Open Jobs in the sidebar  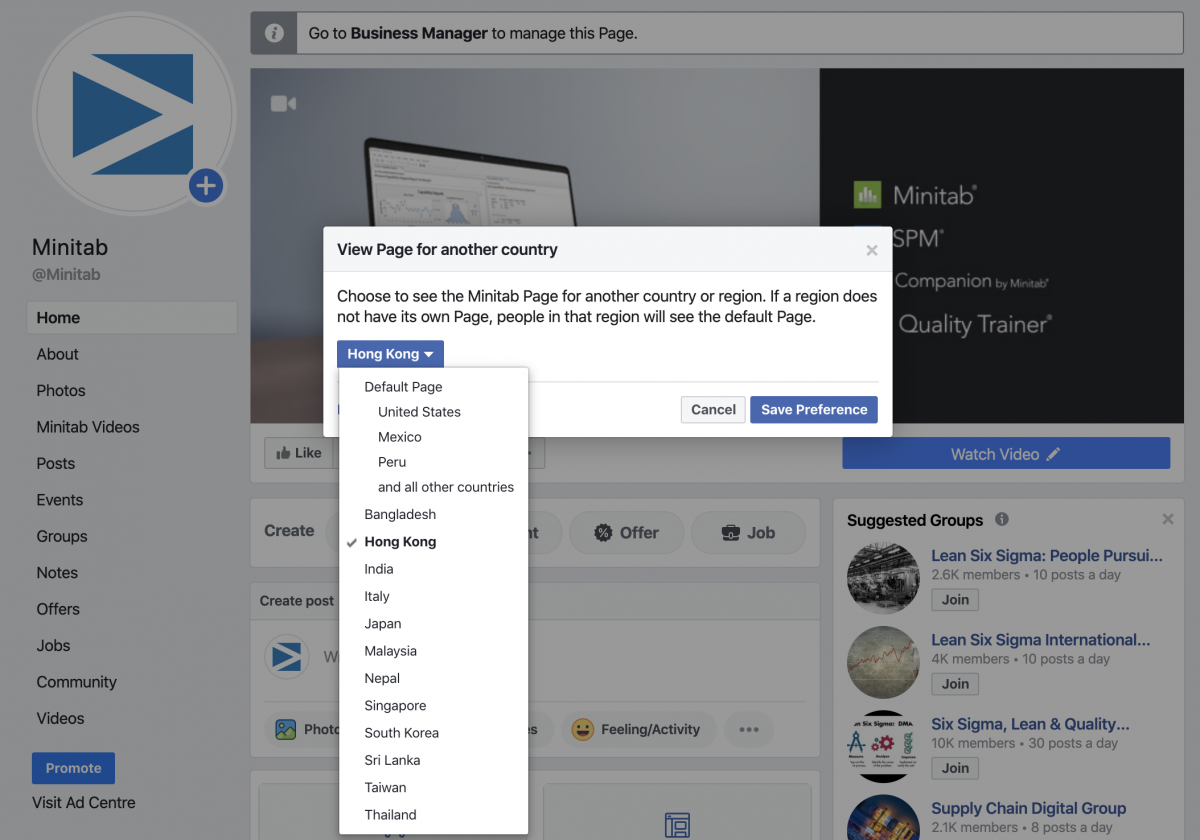tap(54, 646)
